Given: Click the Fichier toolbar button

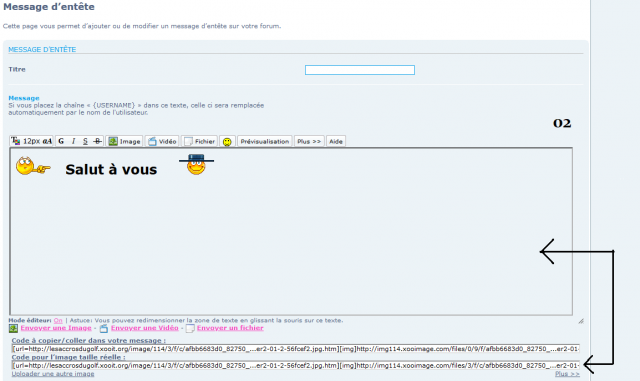Looking at the screenshot, I should 199,141.
